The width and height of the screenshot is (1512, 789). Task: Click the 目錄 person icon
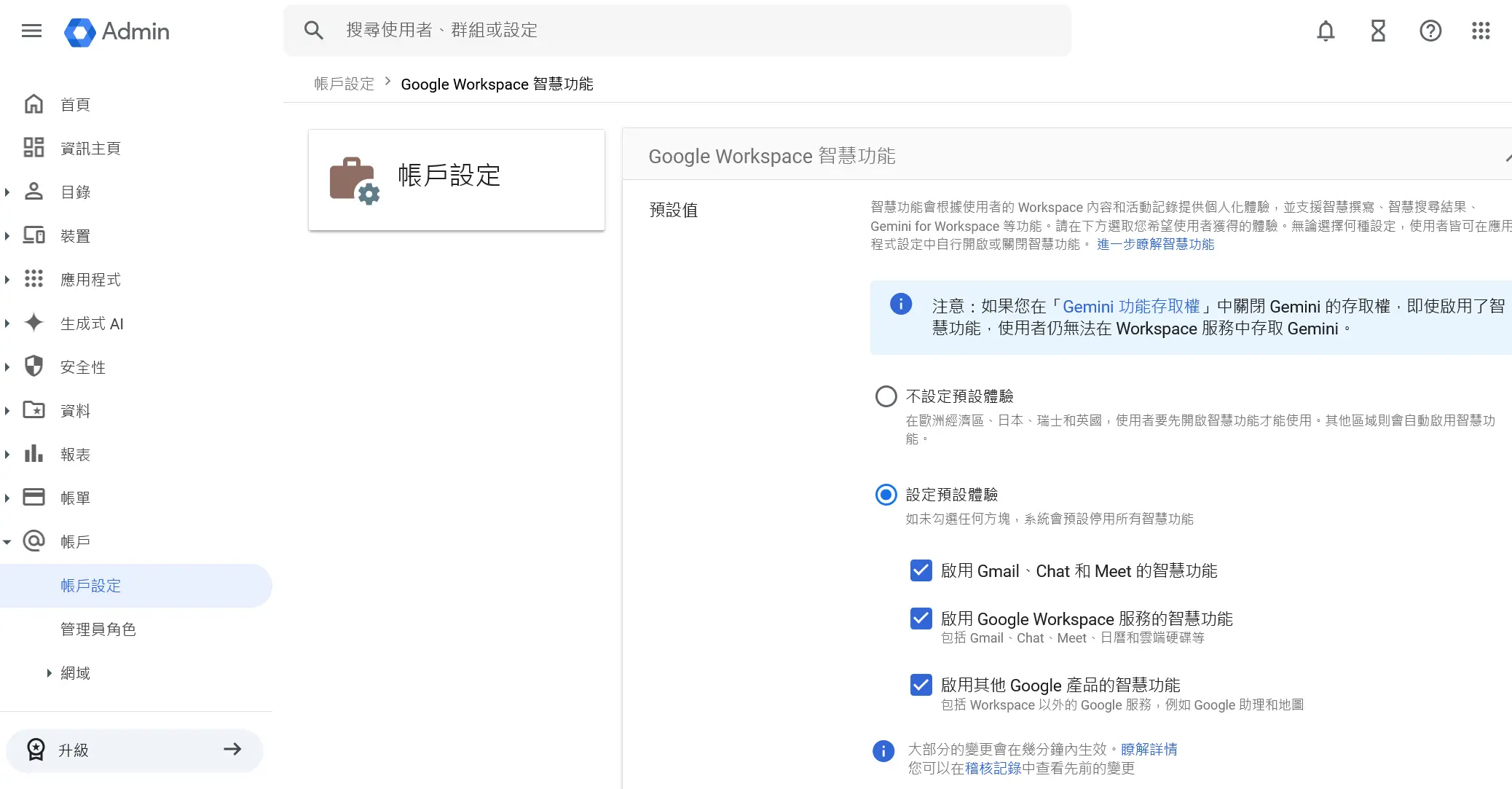pos(34,192)
